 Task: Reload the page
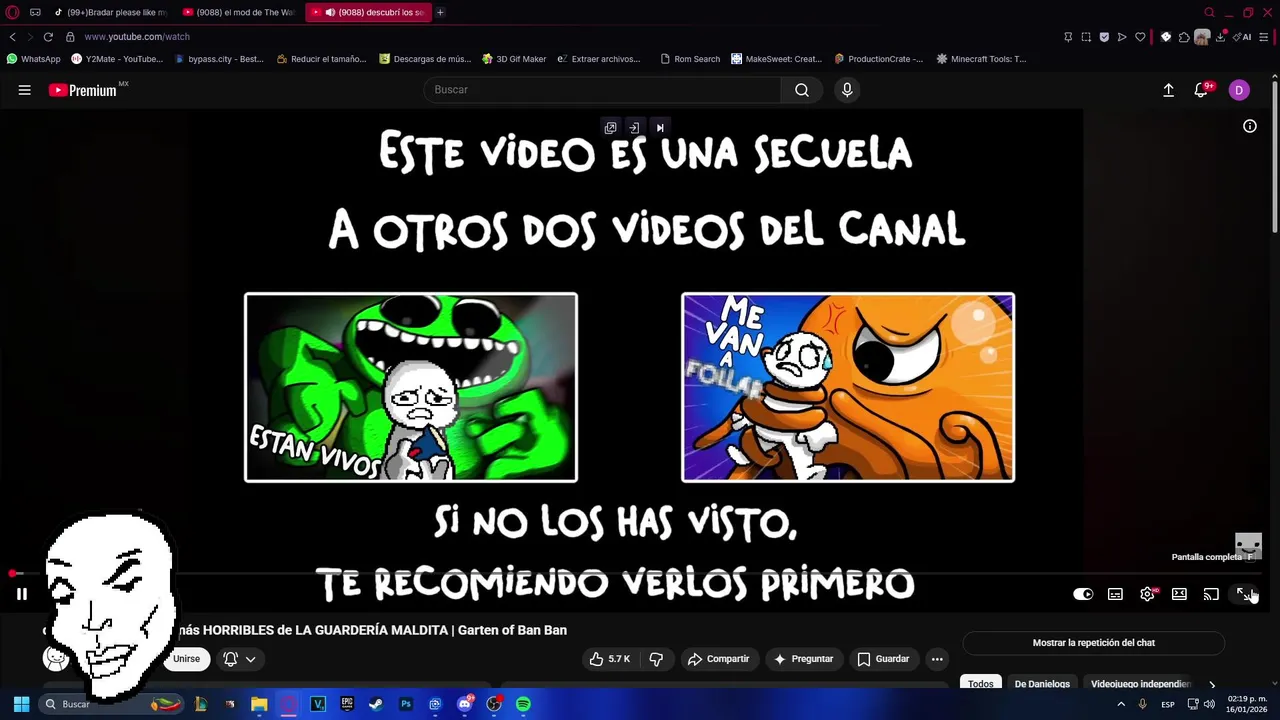[x=47, y=37]
